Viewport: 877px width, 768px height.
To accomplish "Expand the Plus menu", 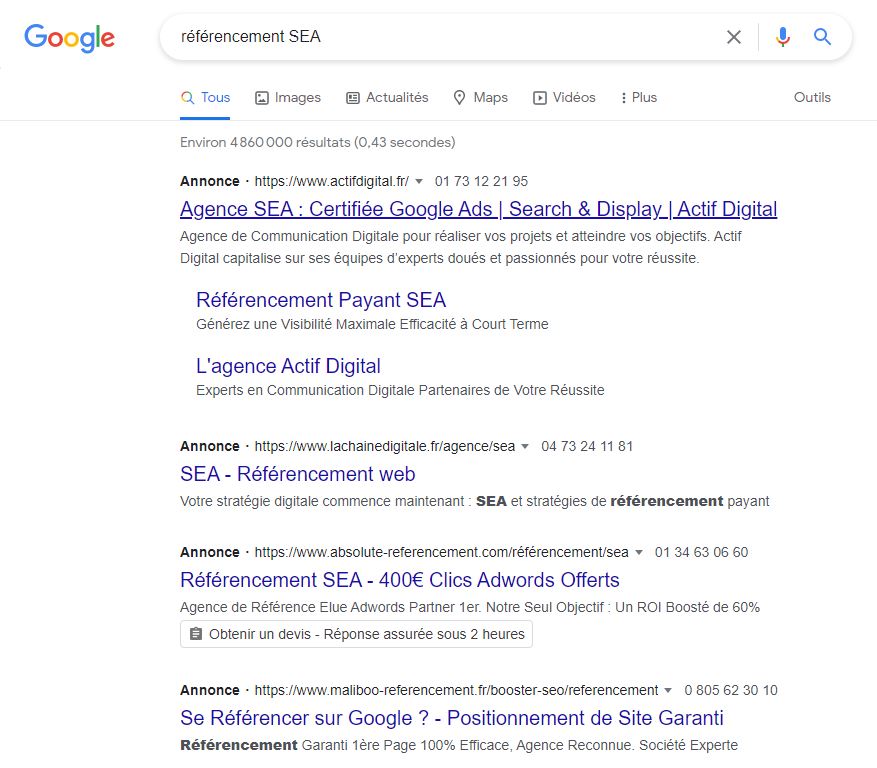I will (639, 97).
